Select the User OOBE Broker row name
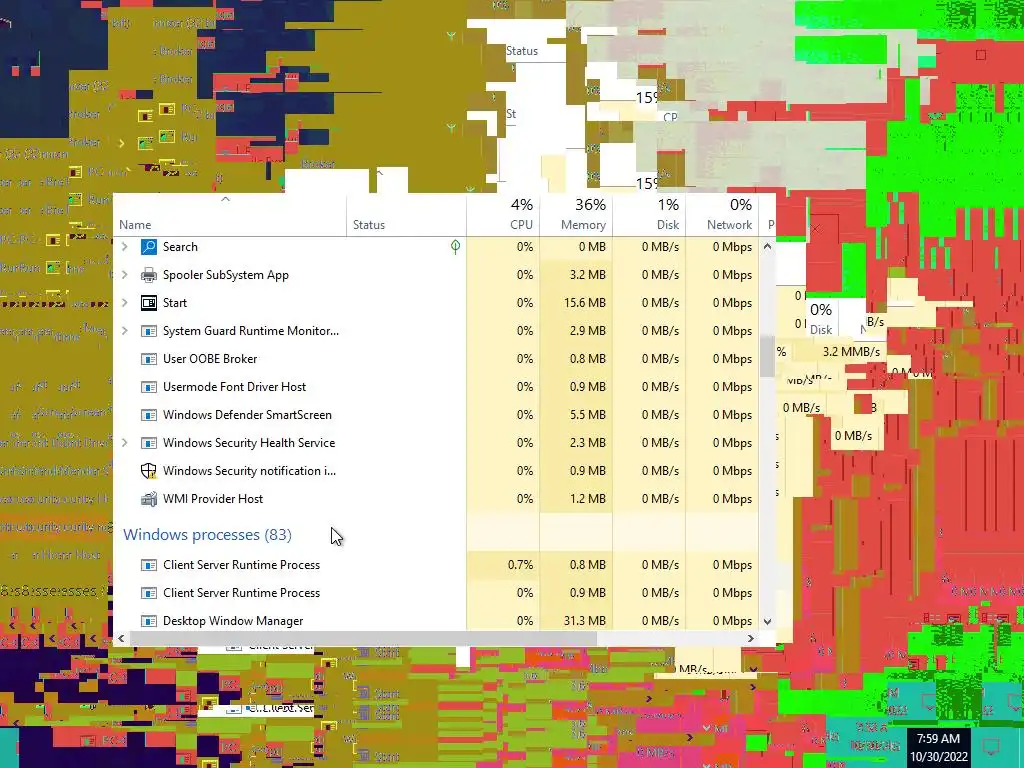 coord(210,359)
